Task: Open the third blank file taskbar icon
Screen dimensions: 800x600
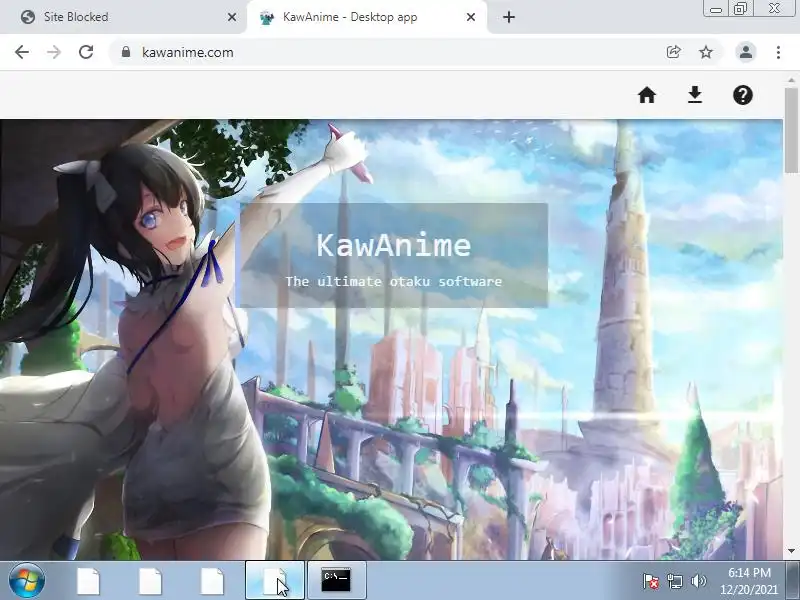Action: (x=212, y=581)
